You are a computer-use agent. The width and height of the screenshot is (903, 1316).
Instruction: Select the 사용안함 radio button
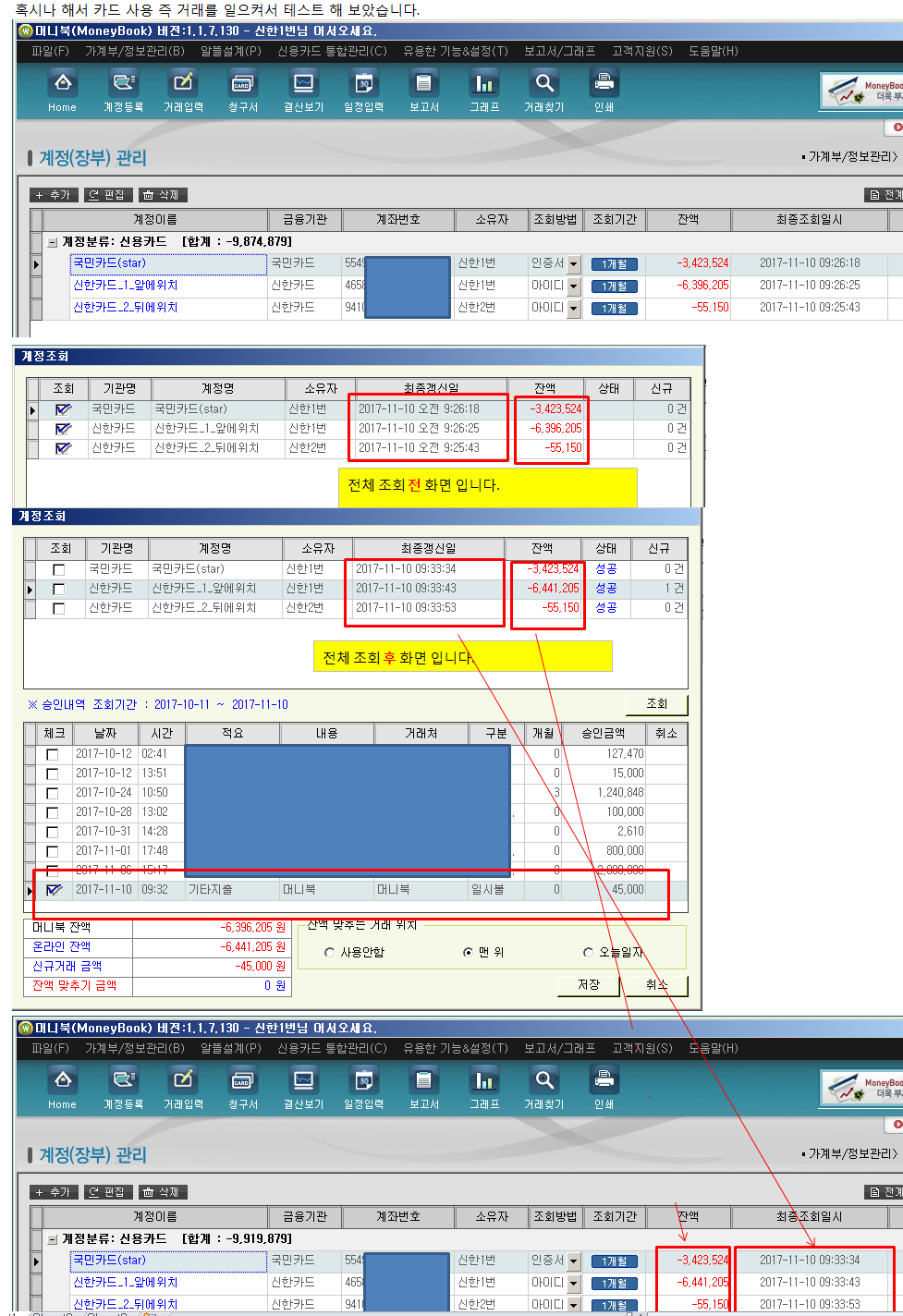(330, 953)
